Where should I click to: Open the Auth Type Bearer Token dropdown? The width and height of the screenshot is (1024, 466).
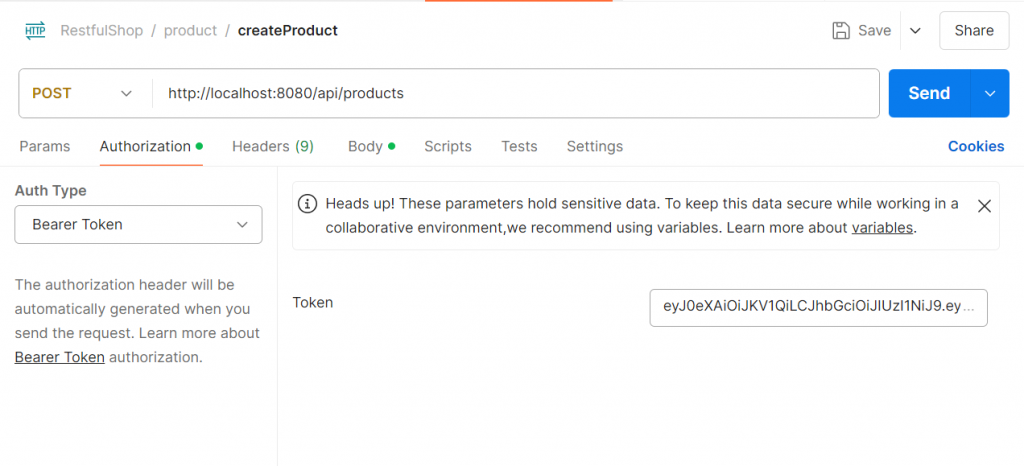point(138,225)
